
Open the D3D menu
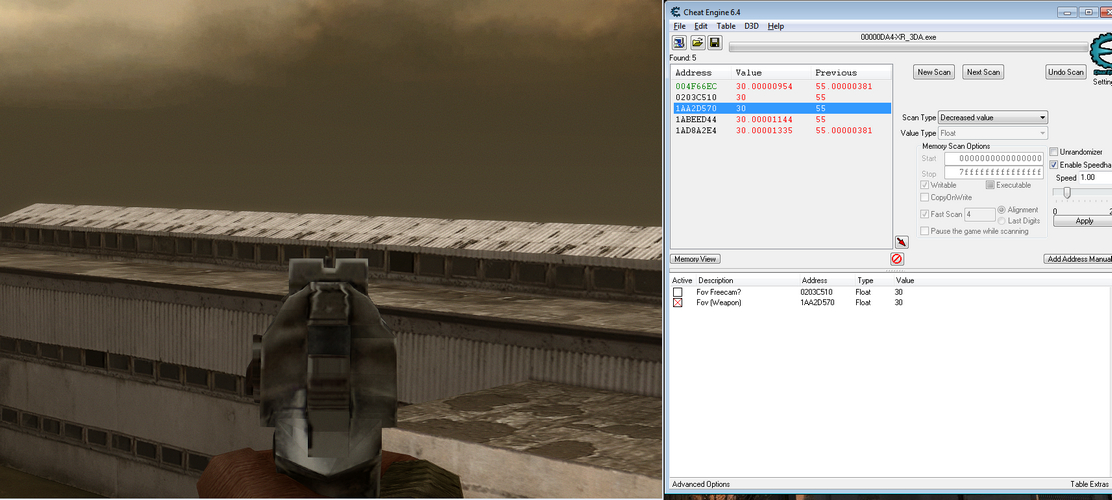(x=751, y=26)
